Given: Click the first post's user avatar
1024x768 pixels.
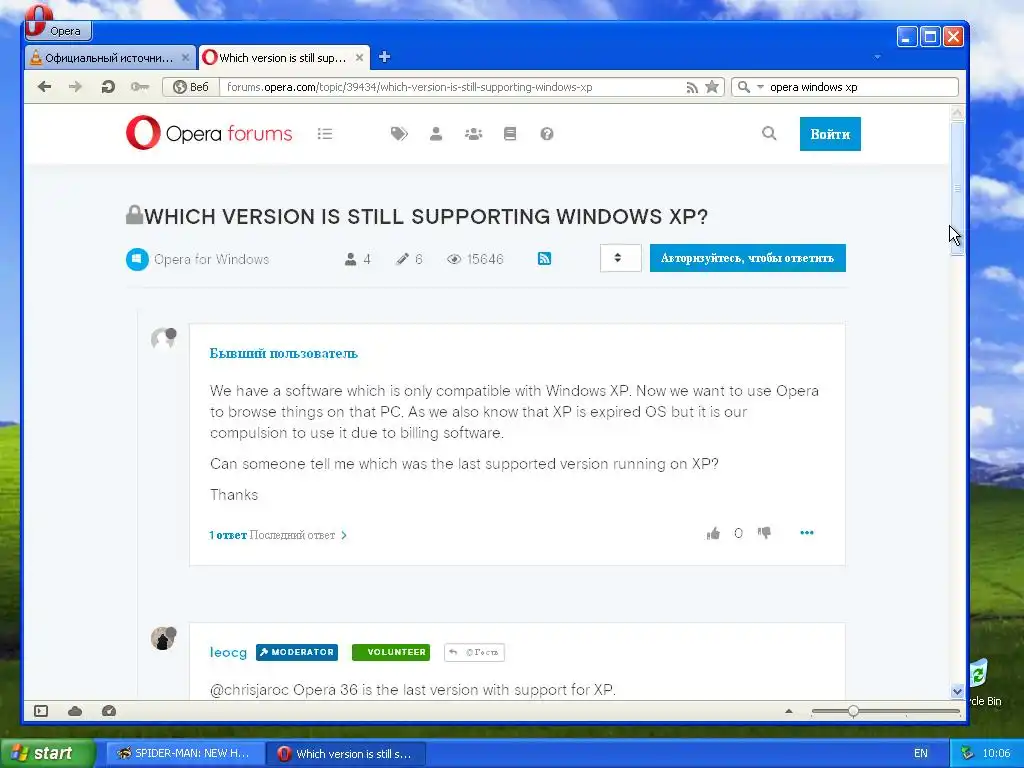Looking at the screenshot, I should pyautogui.click(x=163, y=339).
